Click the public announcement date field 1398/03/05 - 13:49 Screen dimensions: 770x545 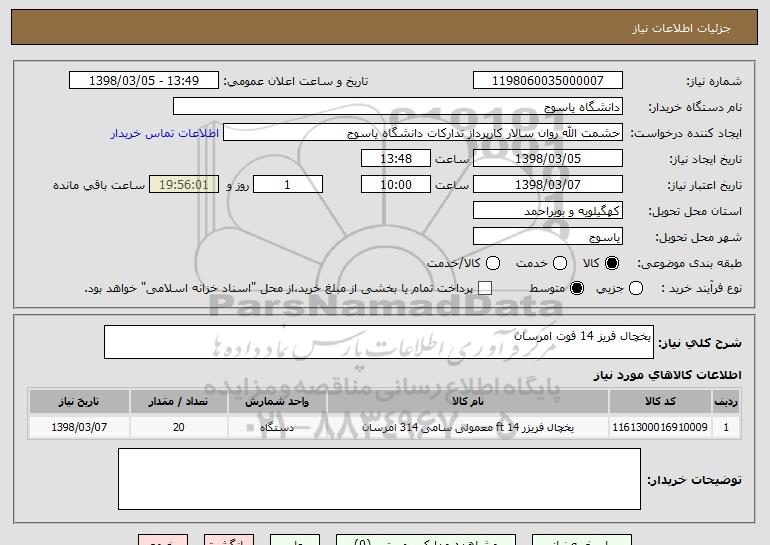click(144, 81)
